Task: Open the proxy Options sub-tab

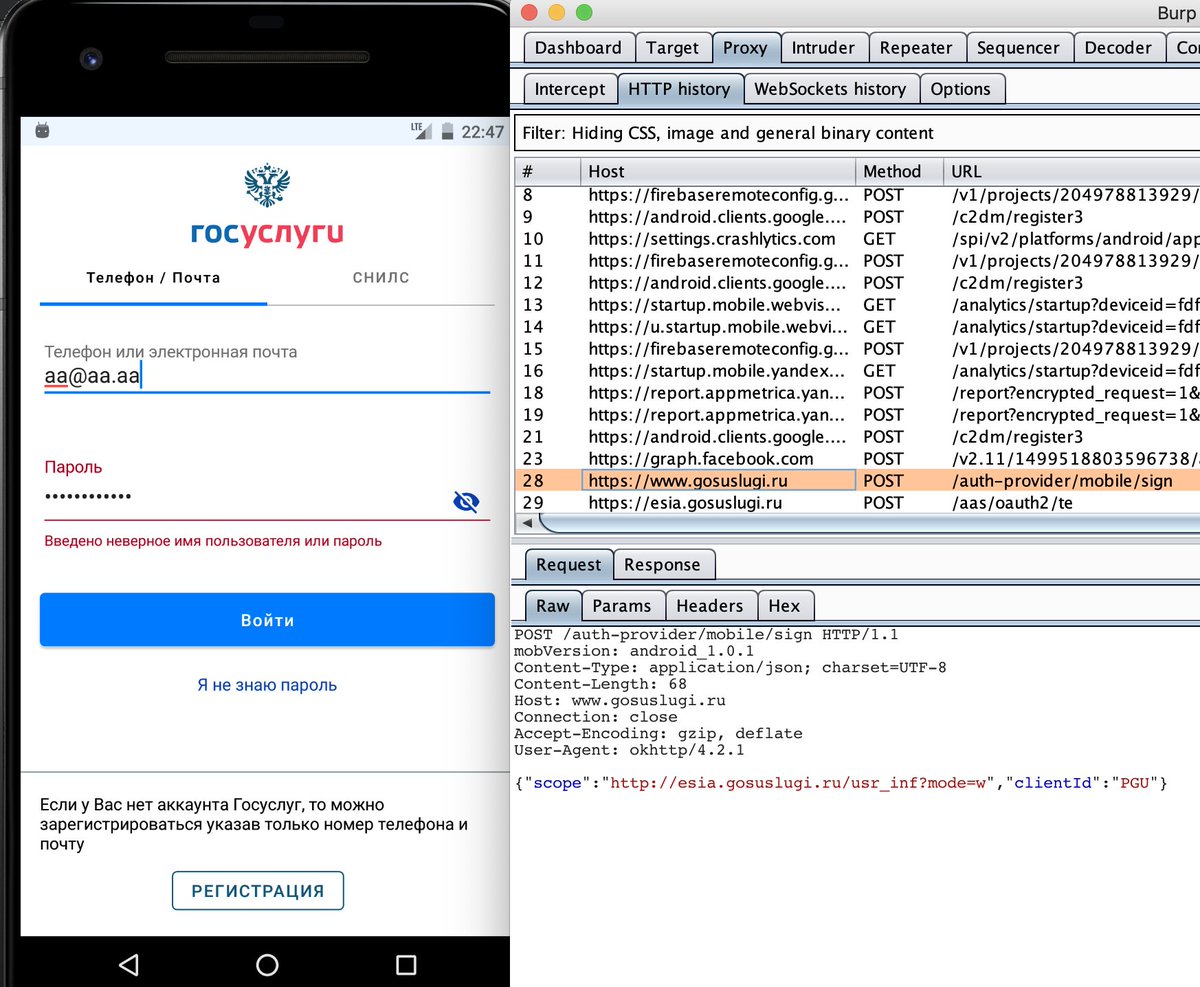Action: 960,89
